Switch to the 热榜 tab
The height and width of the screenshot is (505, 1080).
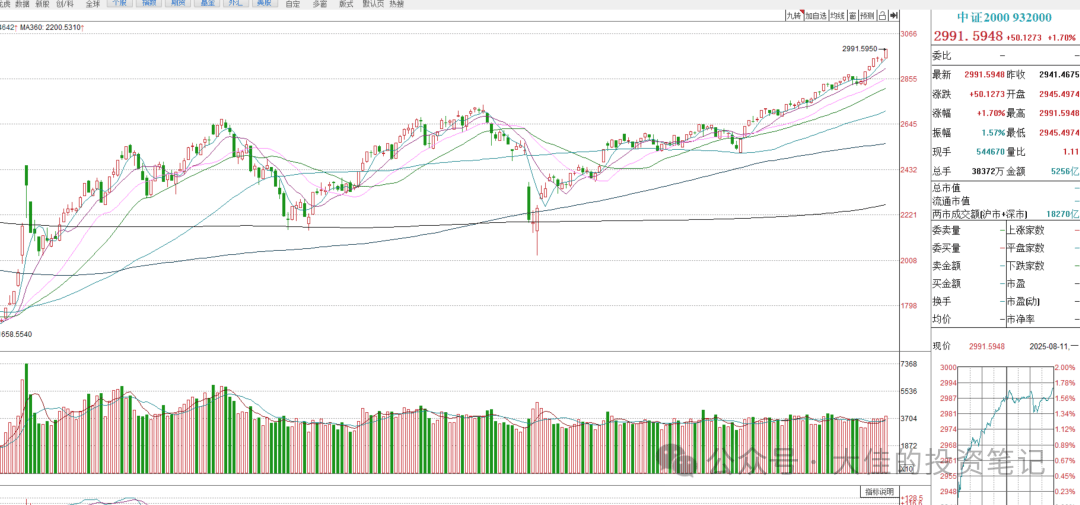[x=397, y=4]
